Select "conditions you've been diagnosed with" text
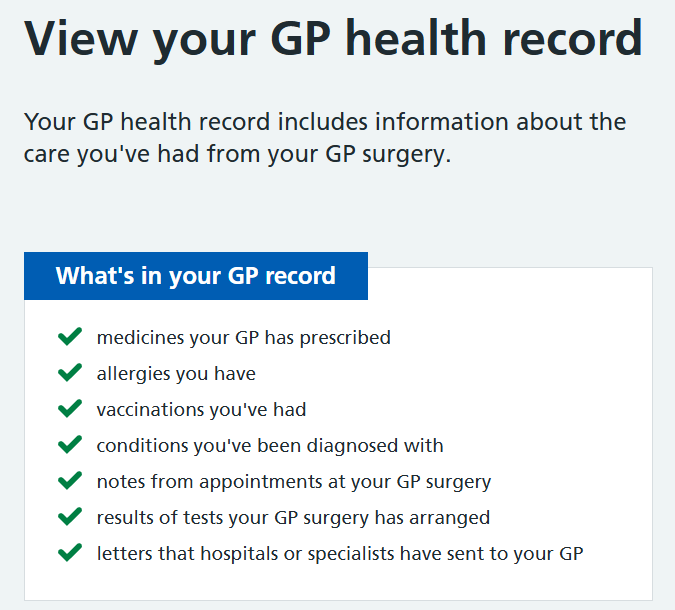 (270, 446)
